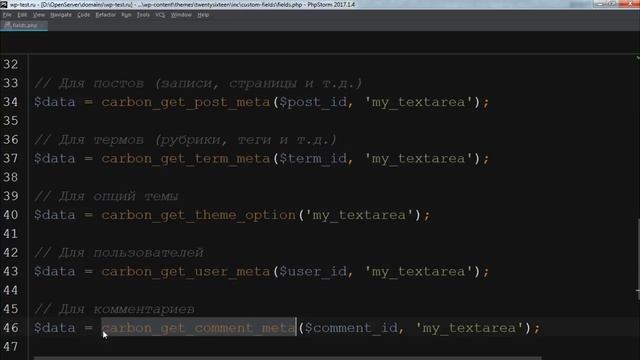Click carbon_get_term_meta function name
The height and width of the screenshot is (360, 640).
186,158
